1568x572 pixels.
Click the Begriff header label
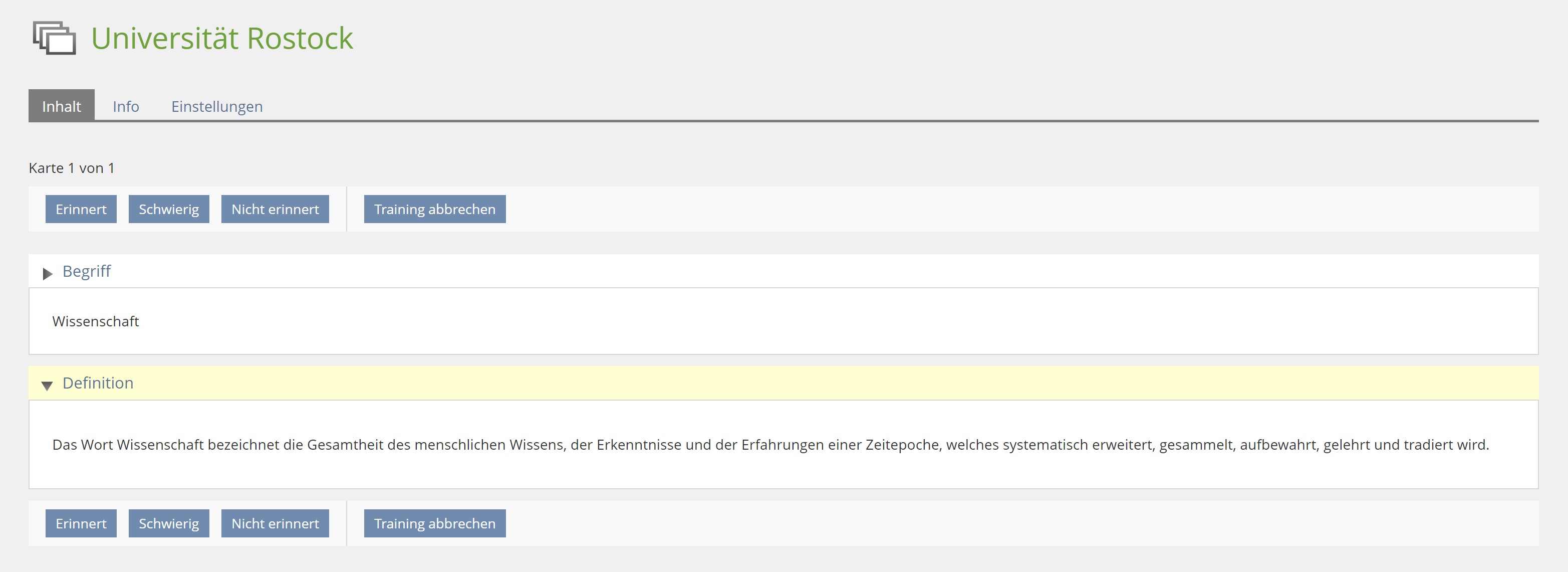[87, 271]
